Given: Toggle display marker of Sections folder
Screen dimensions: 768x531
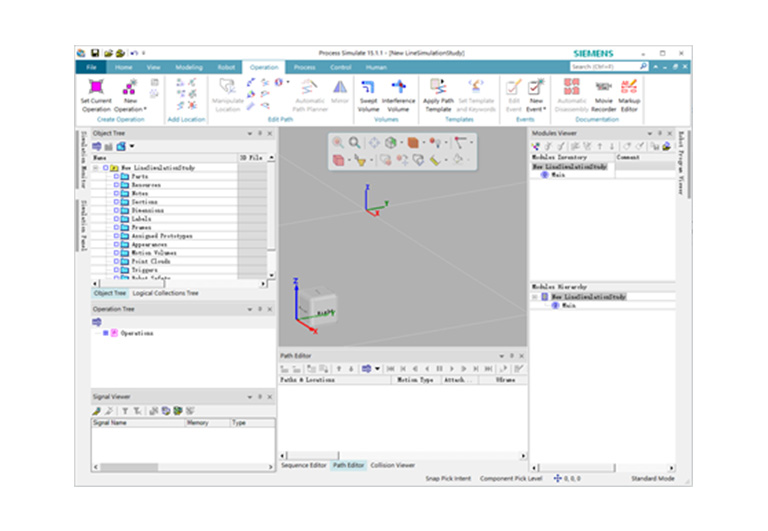Looking at the screenshot, I should click(x=116, y=202).
